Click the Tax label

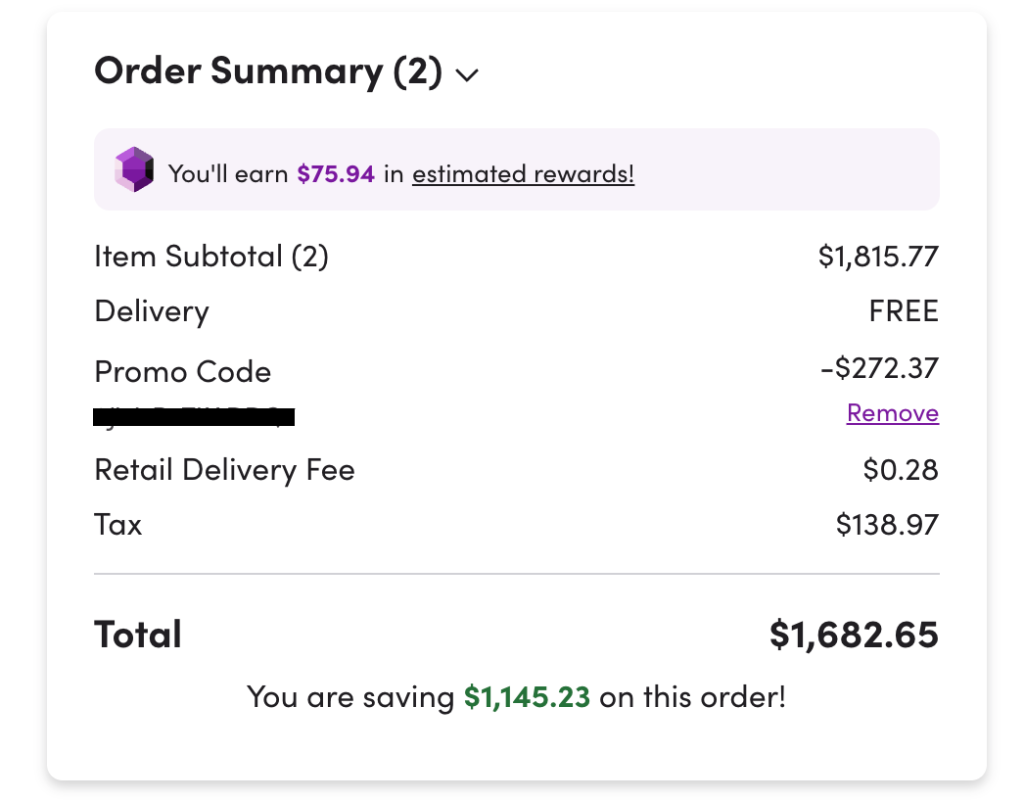(x=118, y=525)
